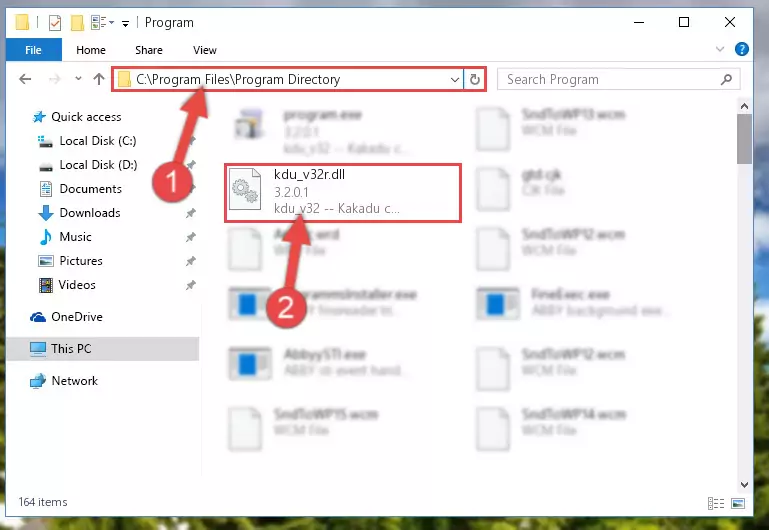769x530 pixels.
Task: Select Network in navigation pane
Action: click(75, 380)
